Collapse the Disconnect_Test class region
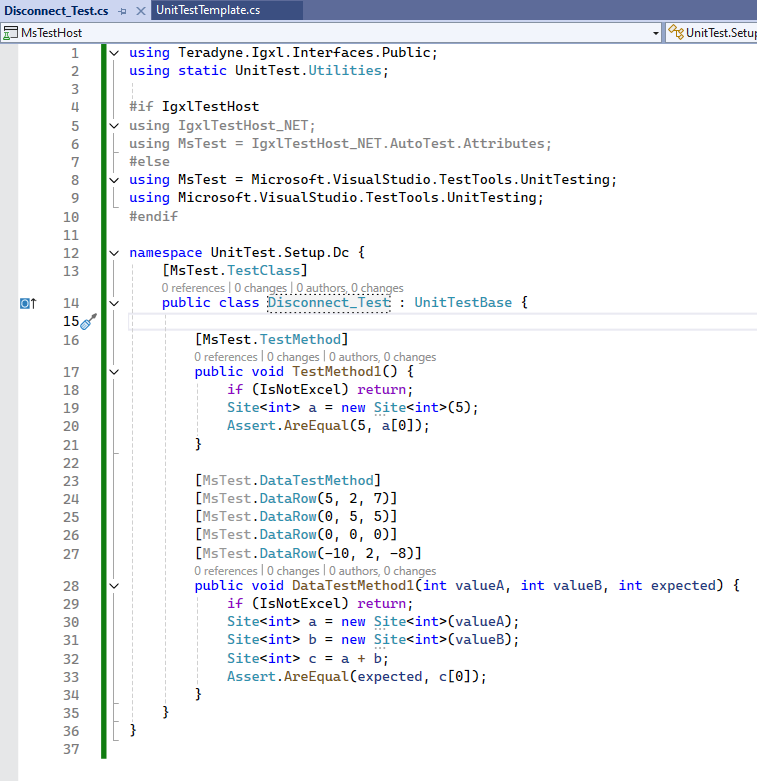The width and height of the screenshot is (757, 781). point(115,303)
